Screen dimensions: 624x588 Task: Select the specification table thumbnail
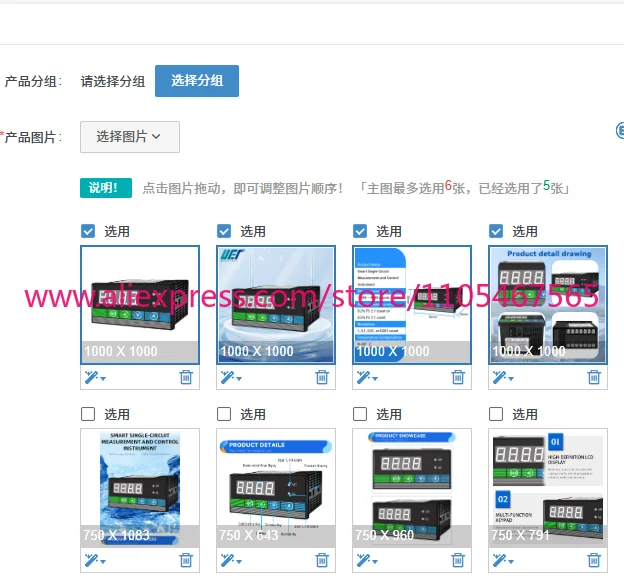pos(412,305)
